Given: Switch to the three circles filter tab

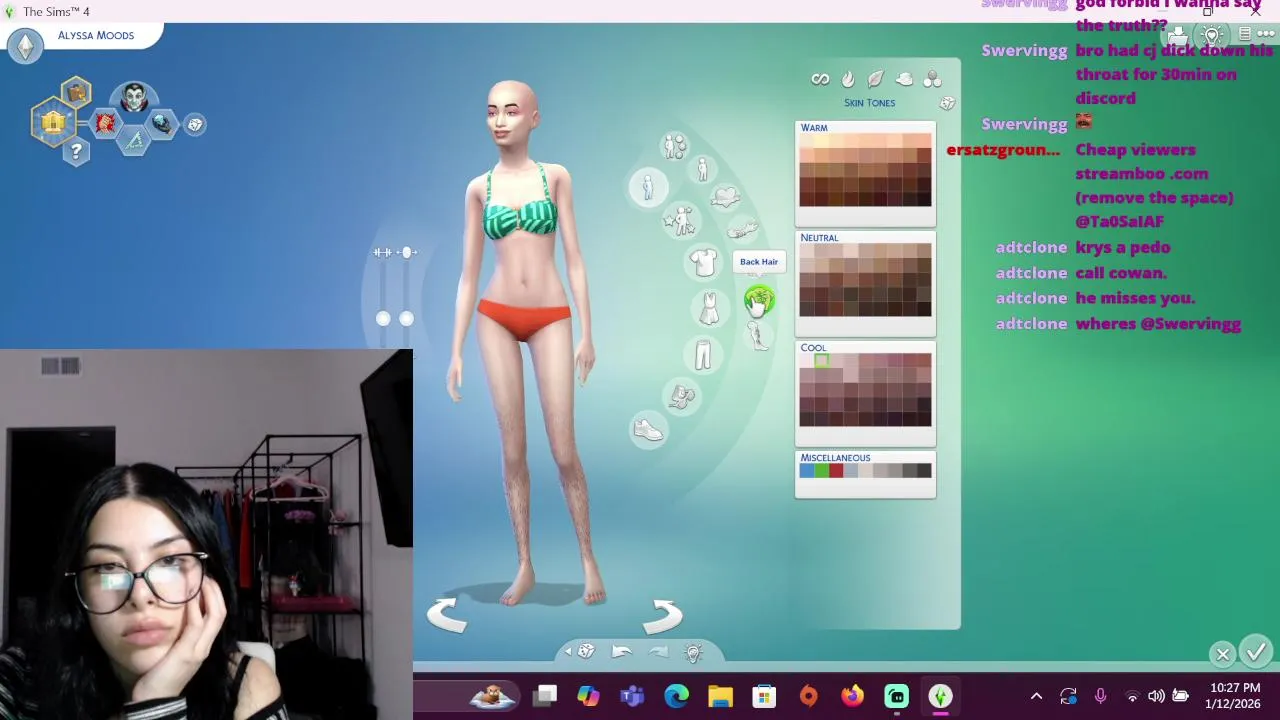Looking at the screenshot, I should click(x=932, y=79).
